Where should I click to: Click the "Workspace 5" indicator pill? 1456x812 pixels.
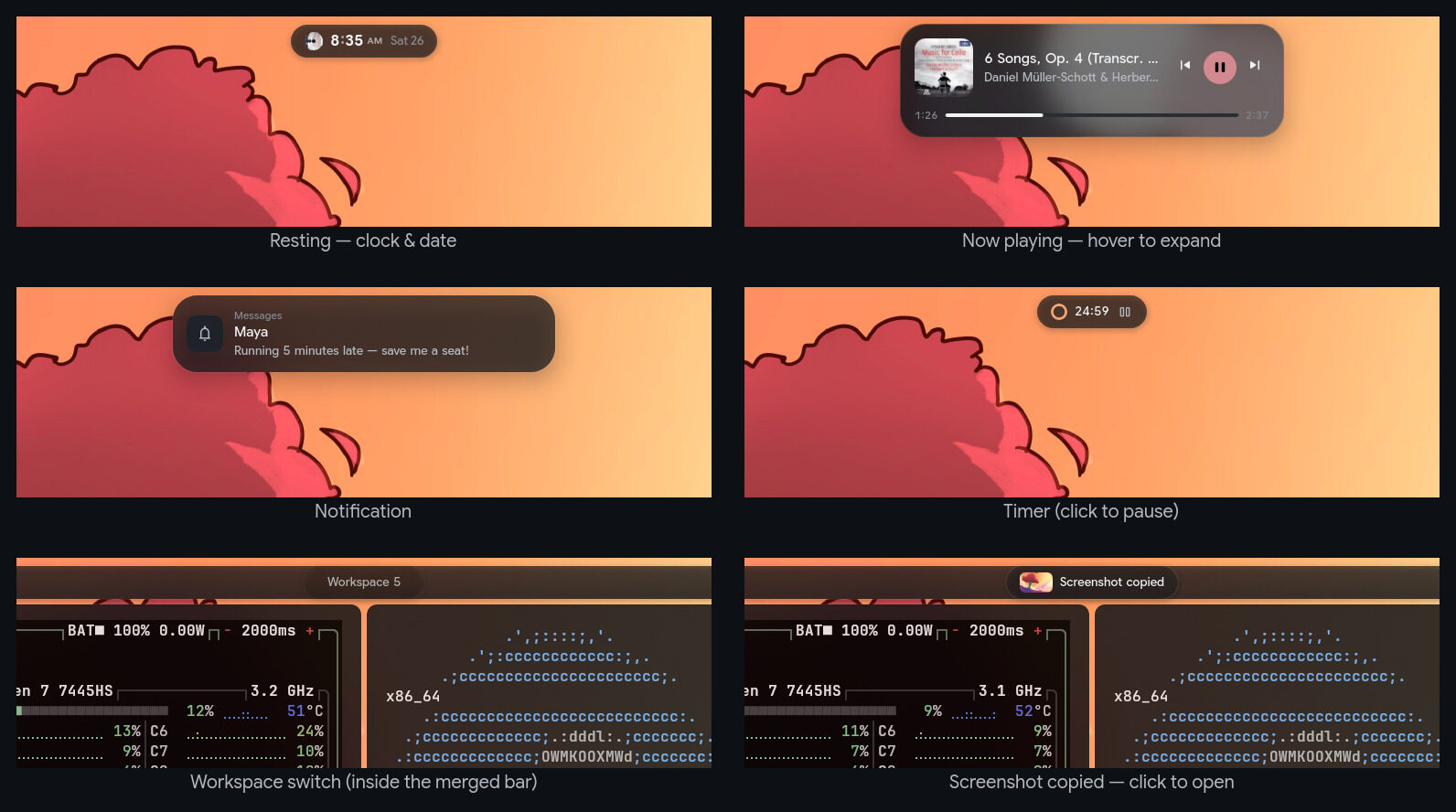pyautogui.click(x=364, y=582)
